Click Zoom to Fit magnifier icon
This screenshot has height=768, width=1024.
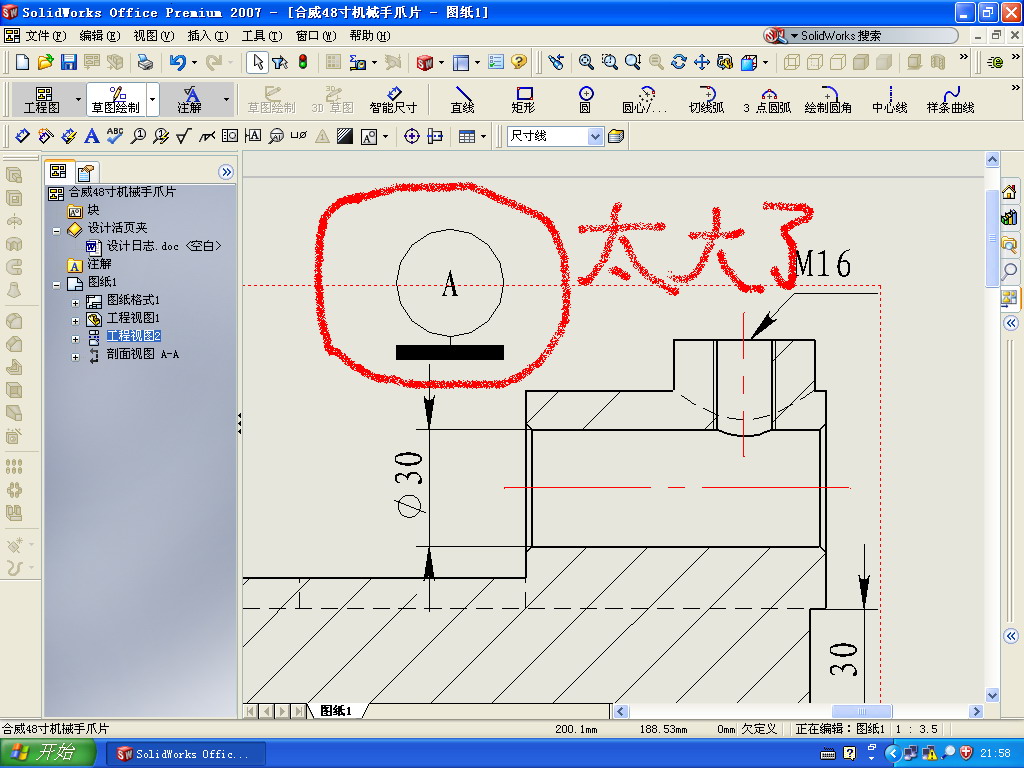click(x=586, y=62)
